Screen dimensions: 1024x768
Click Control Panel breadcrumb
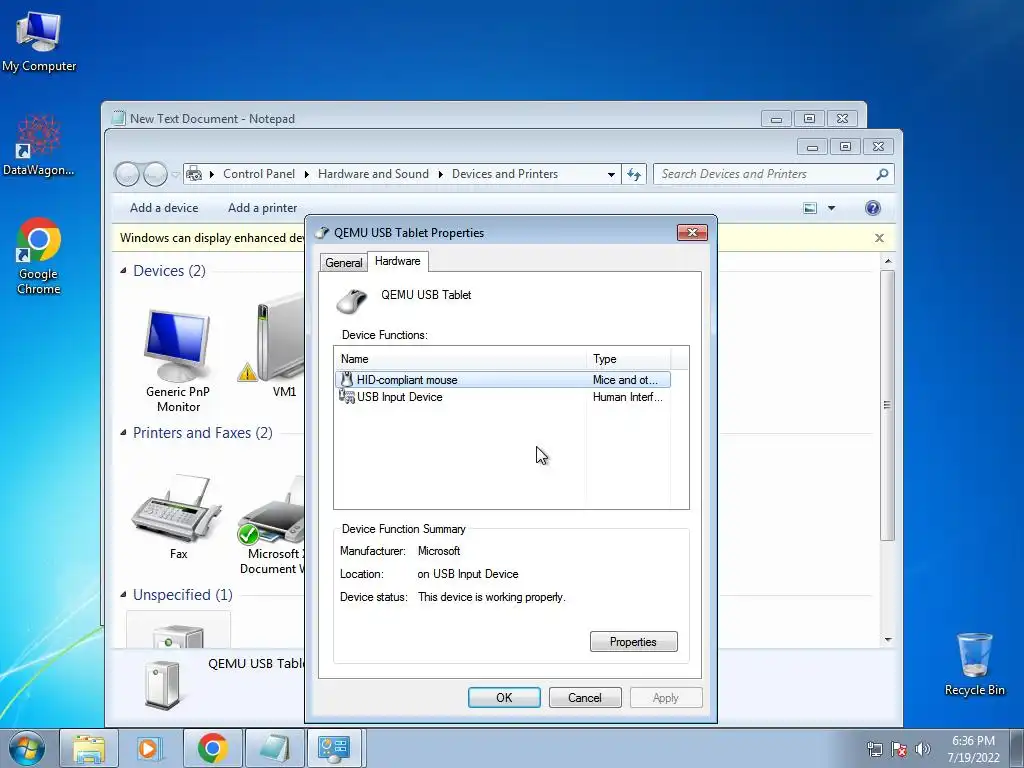pyautogui.click(x=259, y=174)
